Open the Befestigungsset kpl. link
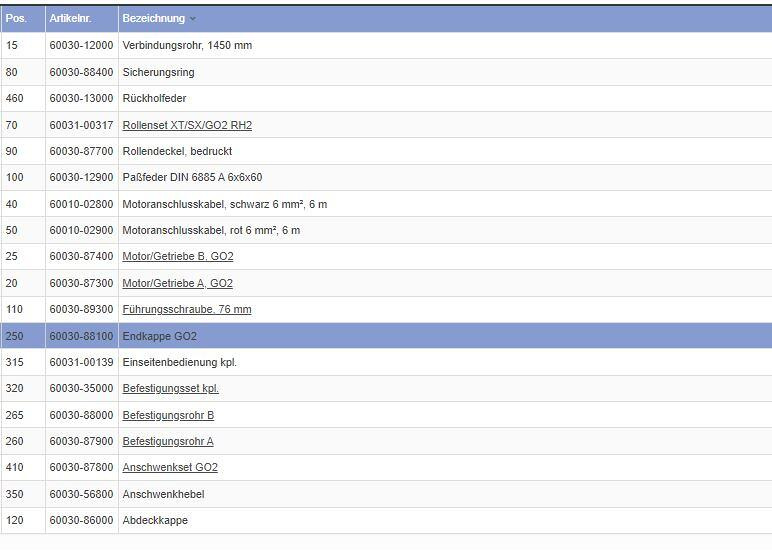The image size is (772, 550). coord(170,388)
